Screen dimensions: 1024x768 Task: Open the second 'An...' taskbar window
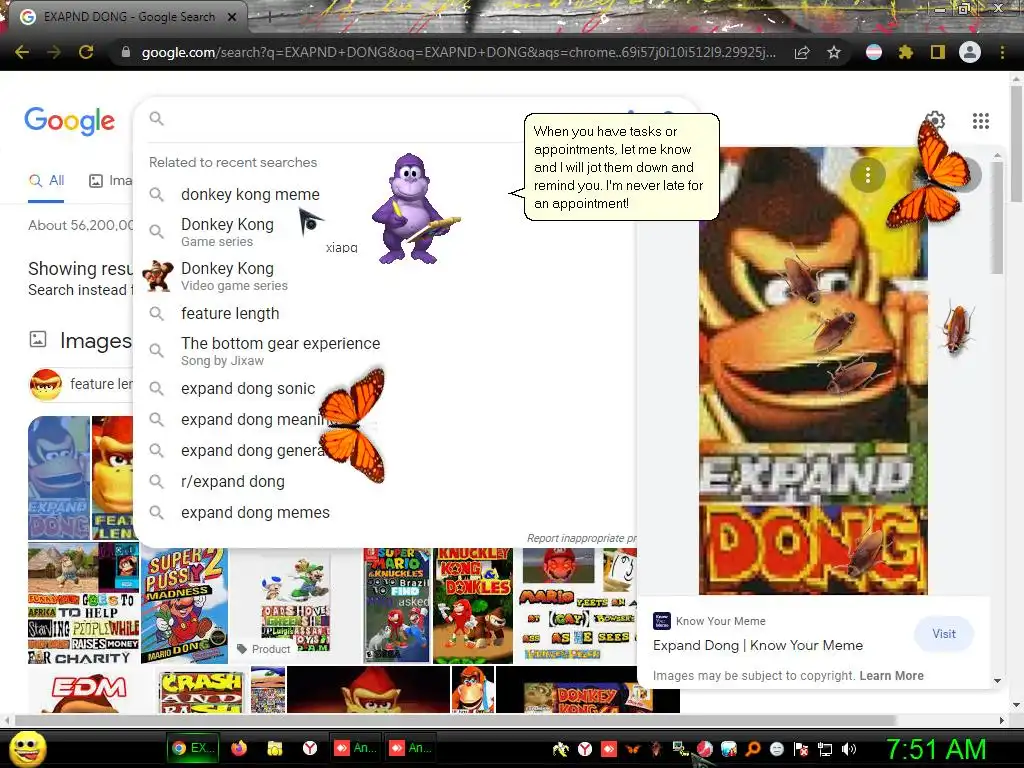409,748
